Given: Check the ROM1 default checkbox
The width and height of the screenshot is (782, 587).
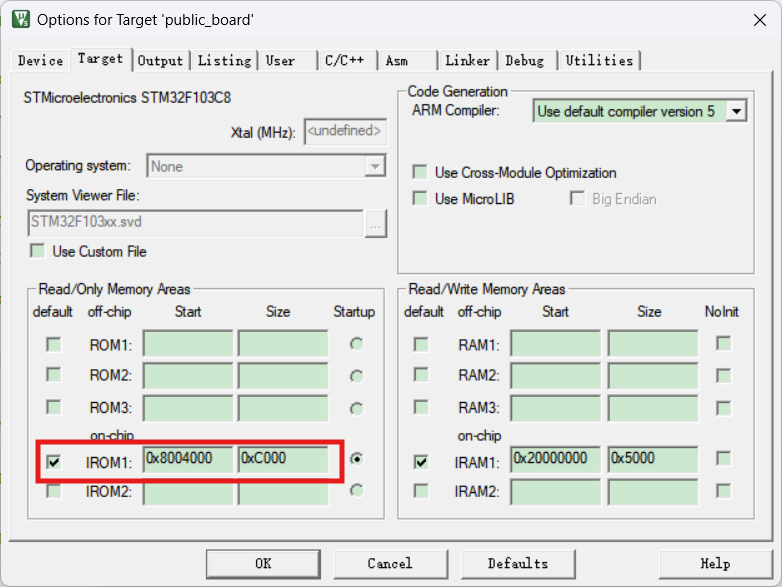Looking at the screenshot, I should (53, 344).
